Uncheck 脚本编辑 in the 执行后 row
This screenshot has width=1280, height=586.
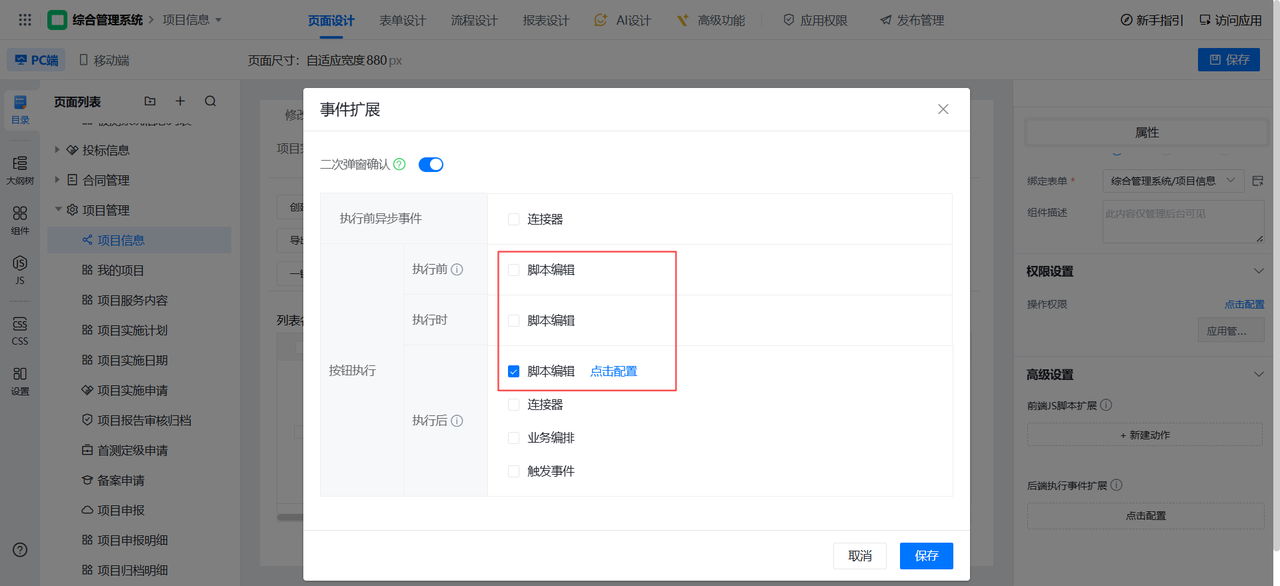click(x=514, y=371)
